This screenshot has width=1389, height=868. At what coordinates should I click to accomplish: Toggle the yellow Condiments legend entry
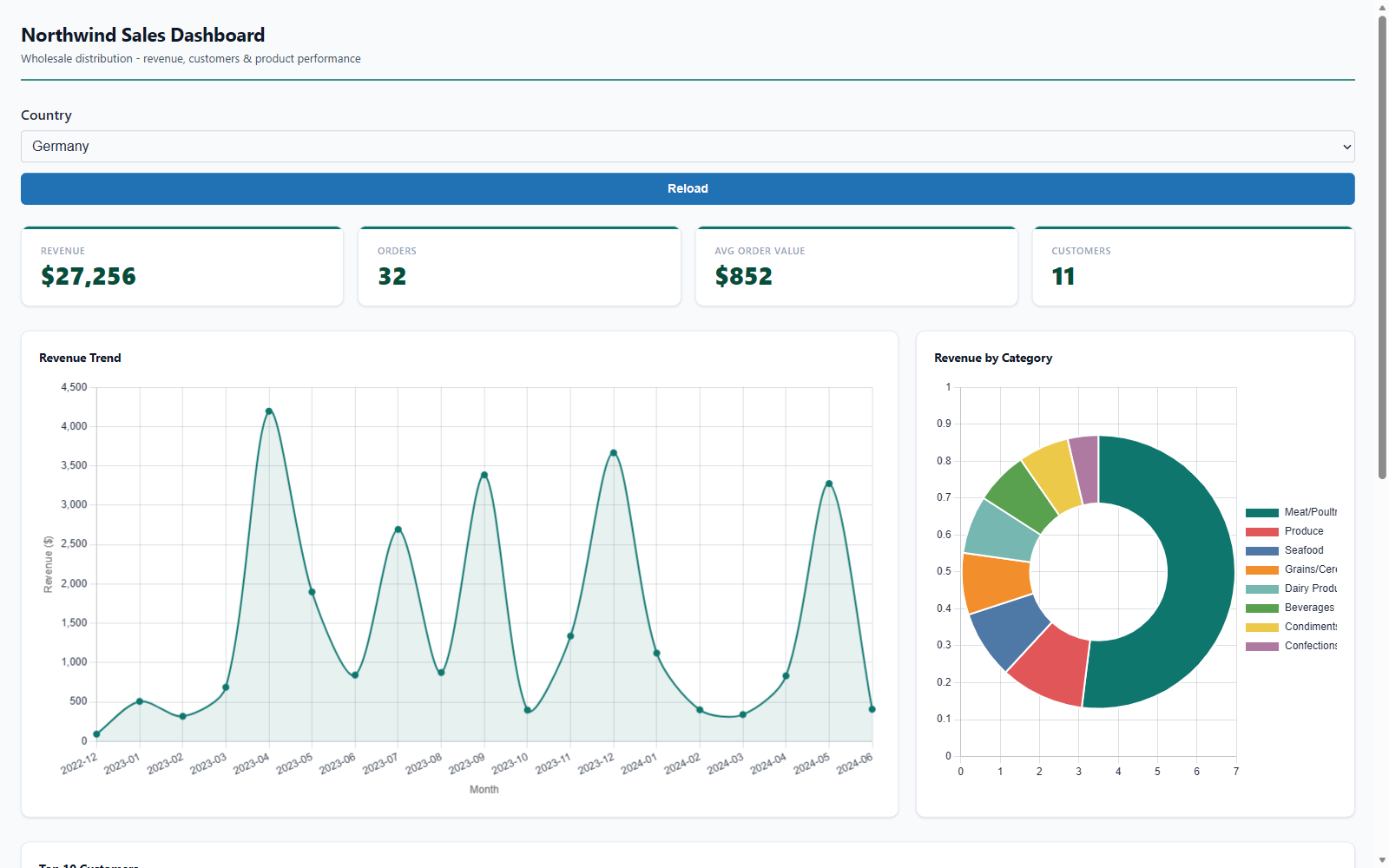[1291, 627]
